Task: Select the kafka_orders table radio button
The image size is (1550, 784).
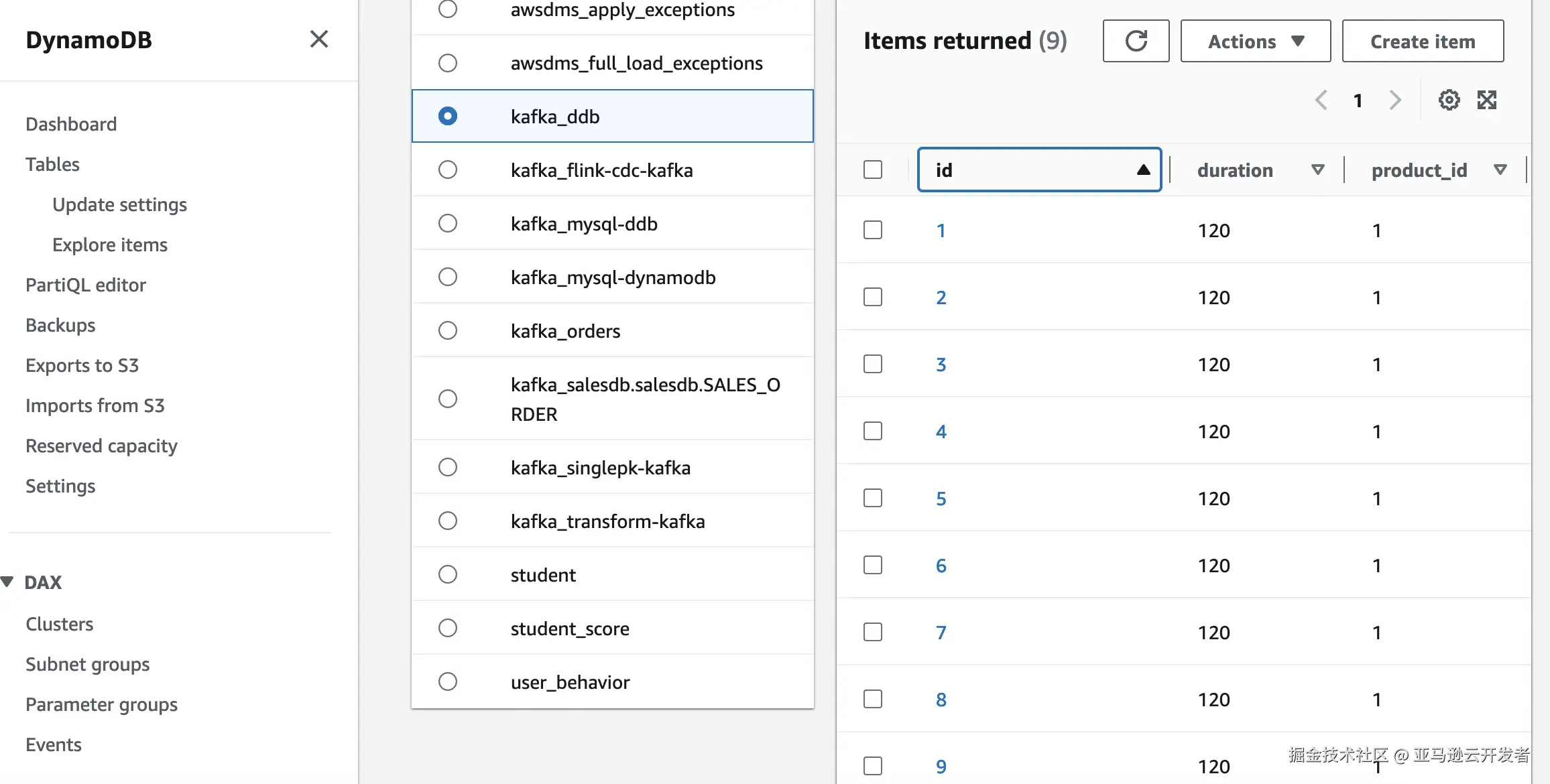Action: (448, 331)
